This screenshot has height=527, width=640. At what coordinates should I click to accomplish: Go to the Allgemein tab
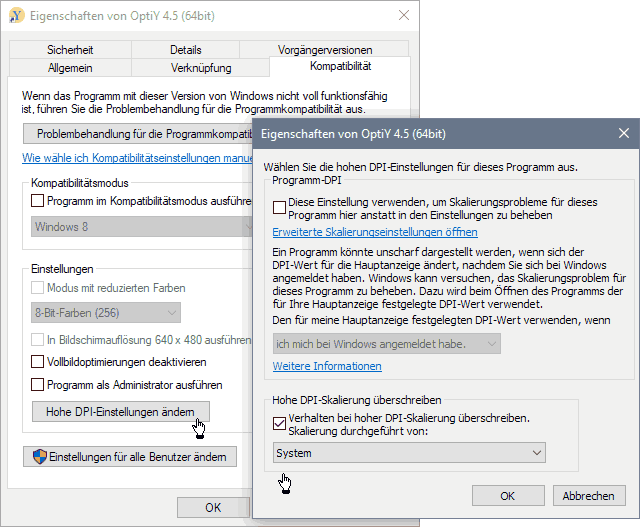70,68
